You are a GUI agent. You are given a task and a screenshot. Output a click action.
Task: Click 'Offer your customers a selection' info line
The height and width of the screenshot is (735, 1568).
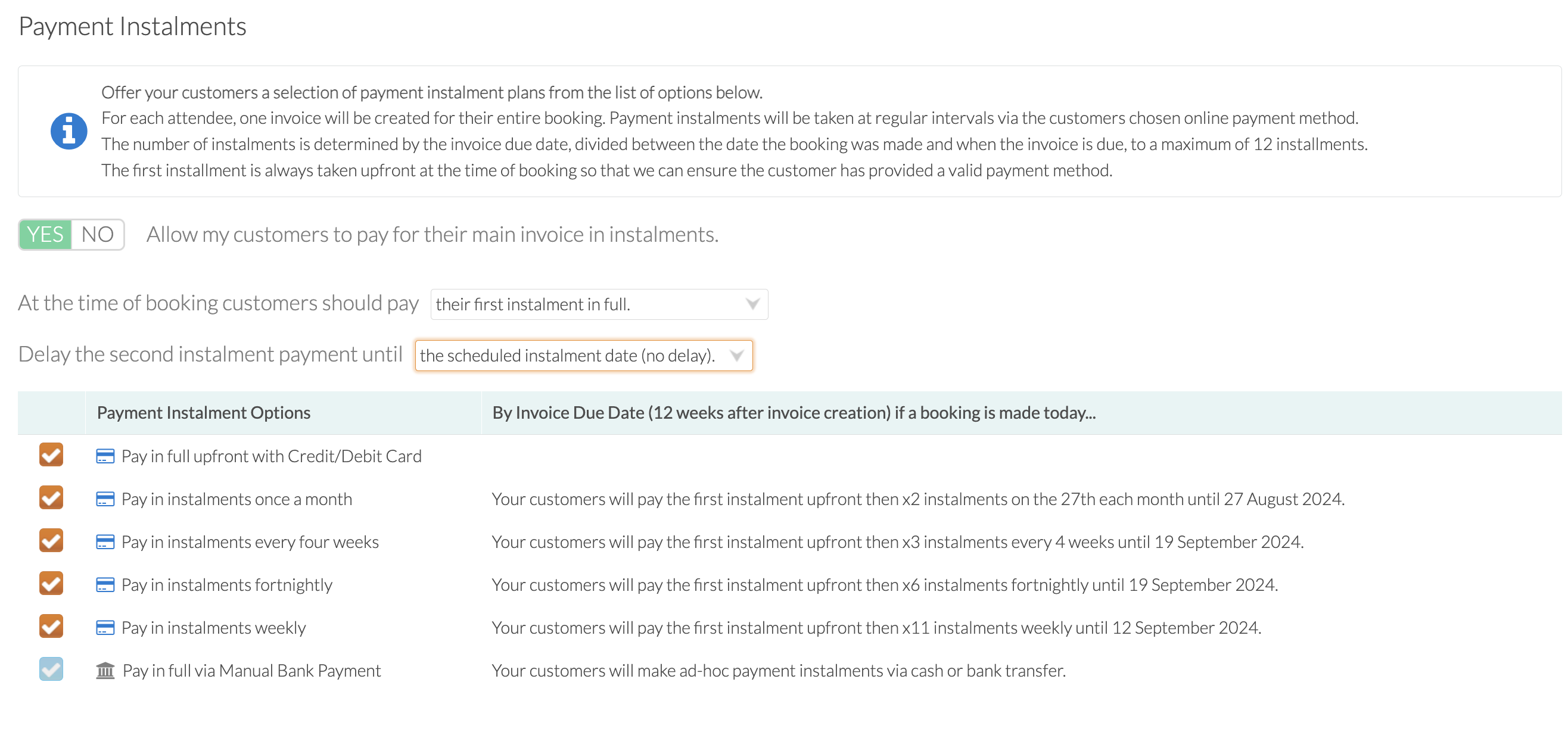[x=431, y=92]
